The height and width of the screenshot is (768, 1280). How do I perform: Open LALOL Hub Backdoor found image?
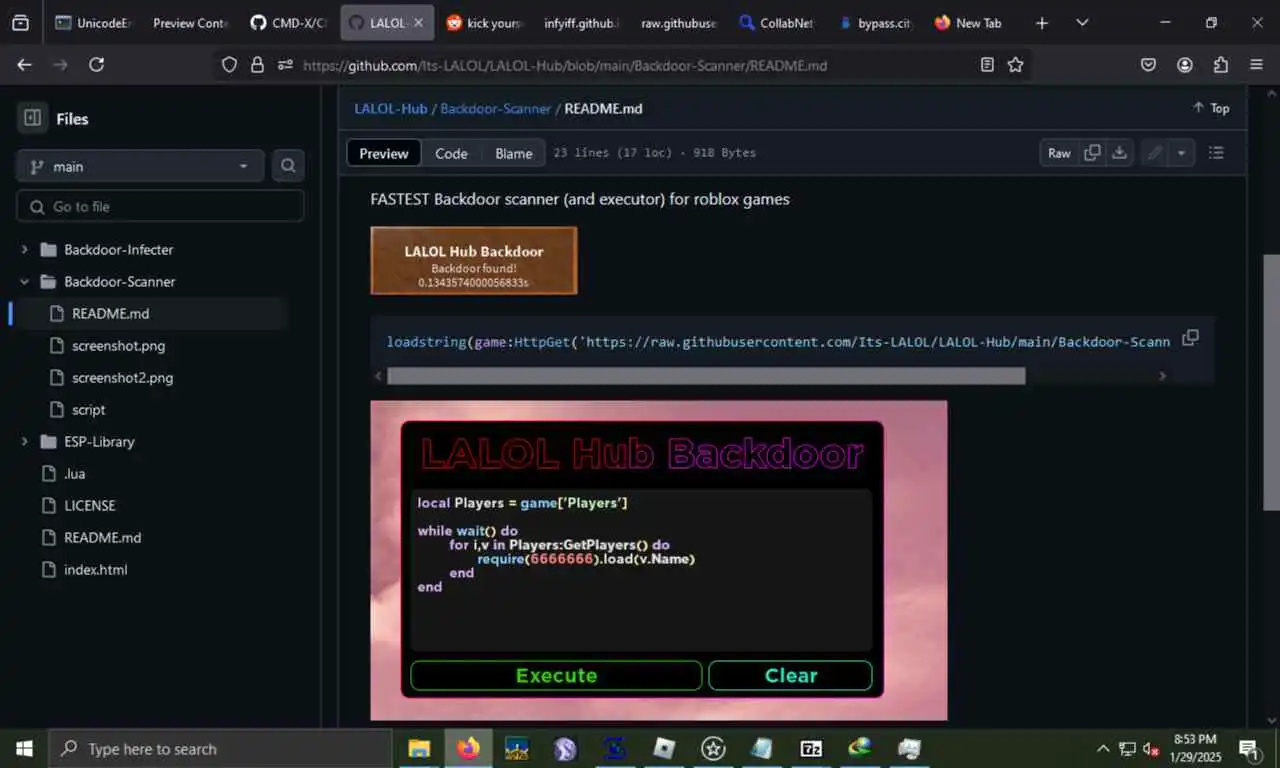474,260
